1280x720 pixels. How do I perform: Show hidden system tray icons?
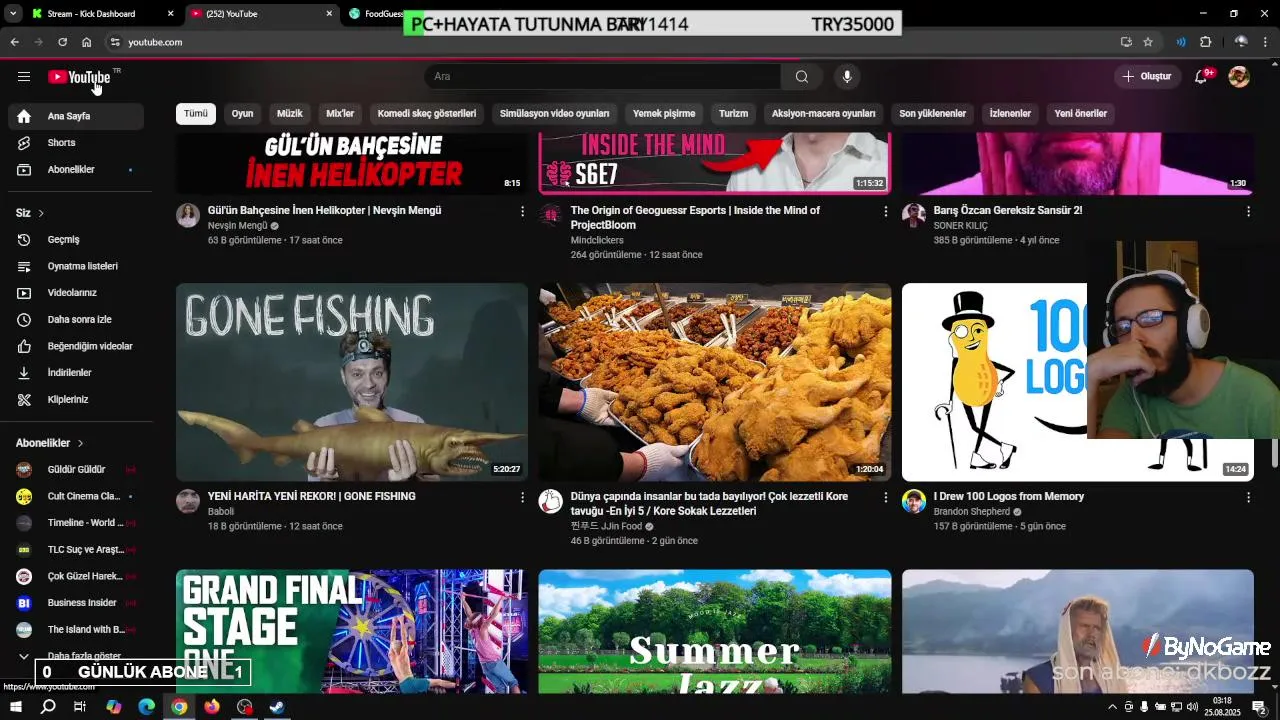click(1112, 707)
